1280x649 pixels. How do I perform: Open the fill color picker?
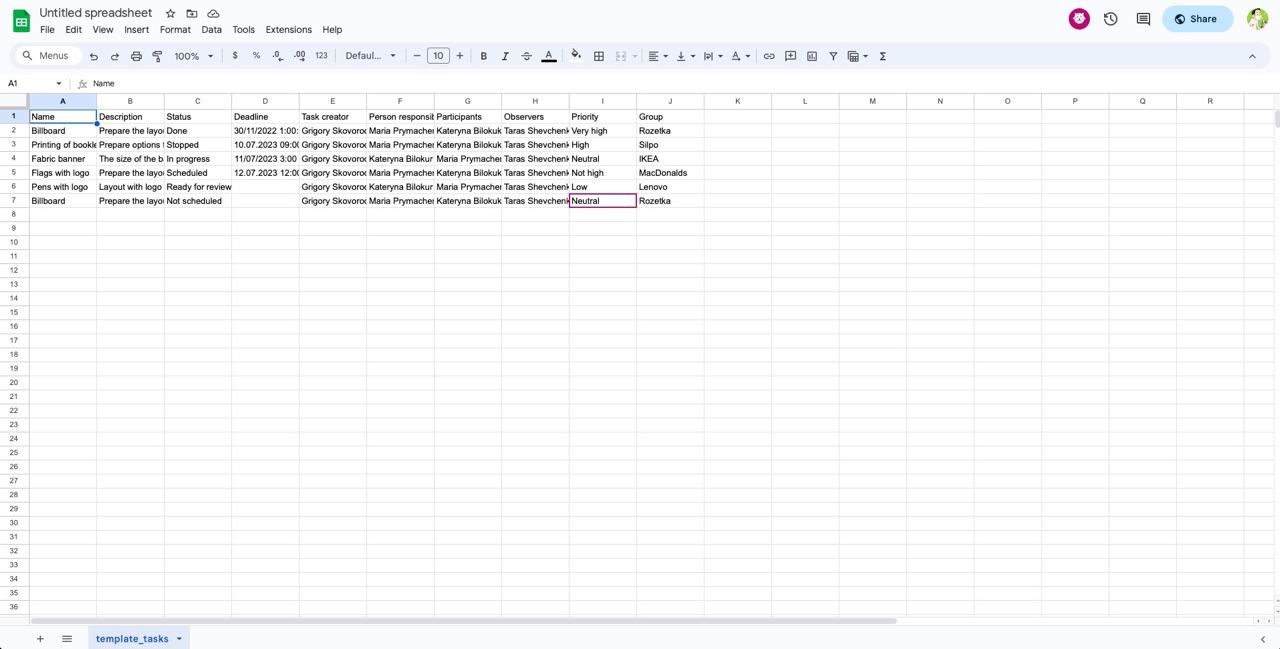tap(576, 56)
